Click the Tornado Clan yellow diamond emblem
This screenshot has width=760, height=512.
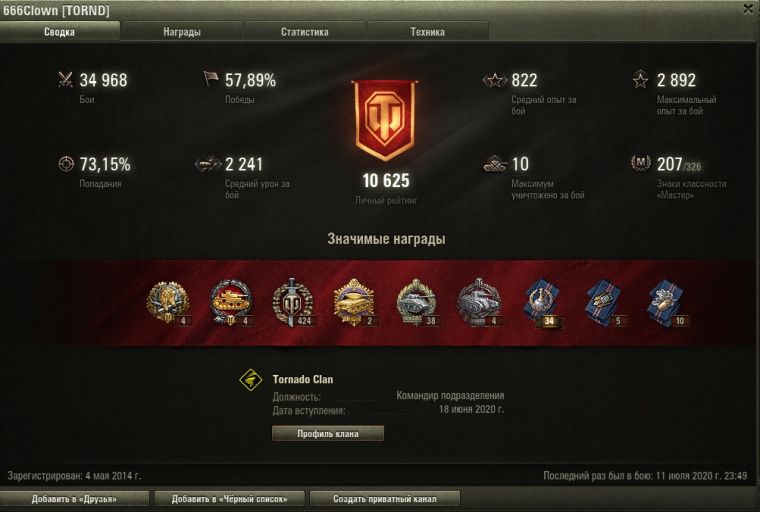[251, 380]
